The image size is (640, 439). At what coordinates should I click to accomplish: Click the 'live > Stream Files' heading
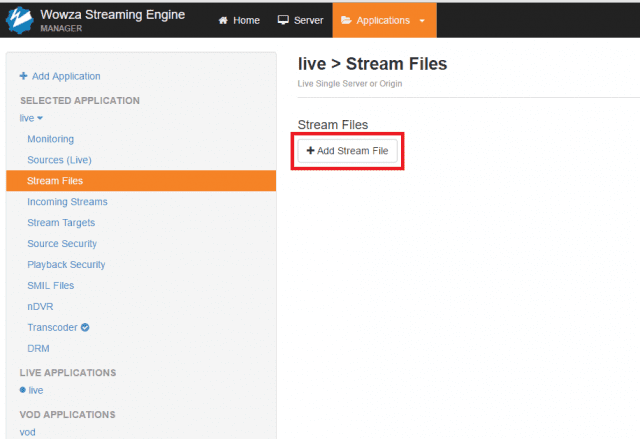(x=372, y=64)
